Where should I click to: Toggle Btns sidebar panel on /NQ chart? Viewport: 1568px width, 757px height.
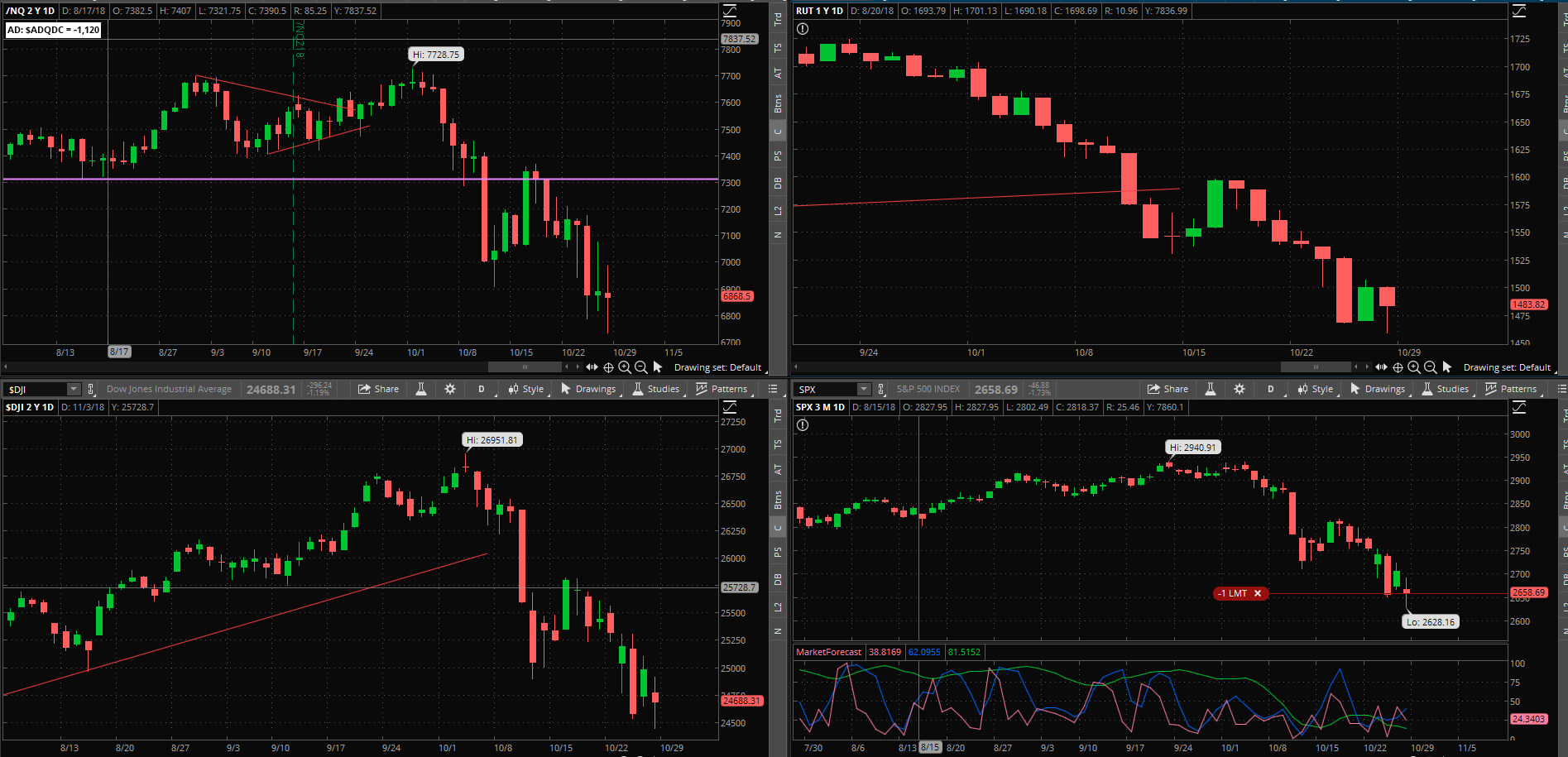click(x=778, y=103)
